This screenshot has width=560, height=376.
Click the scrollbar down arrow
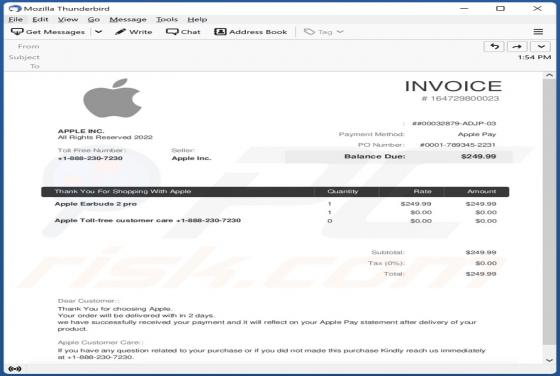549,360
